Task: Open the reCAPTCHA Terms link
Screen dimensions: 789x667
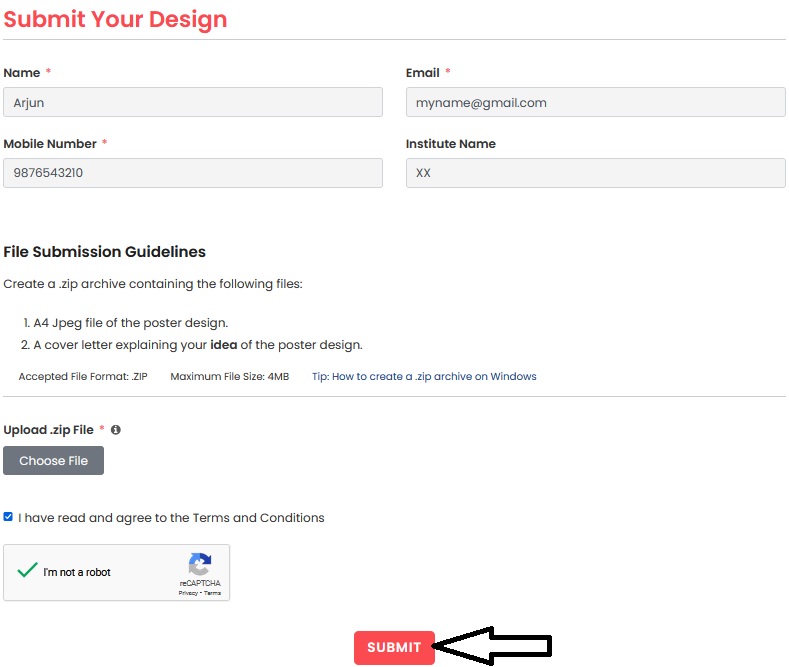Action: coord(212,593)
